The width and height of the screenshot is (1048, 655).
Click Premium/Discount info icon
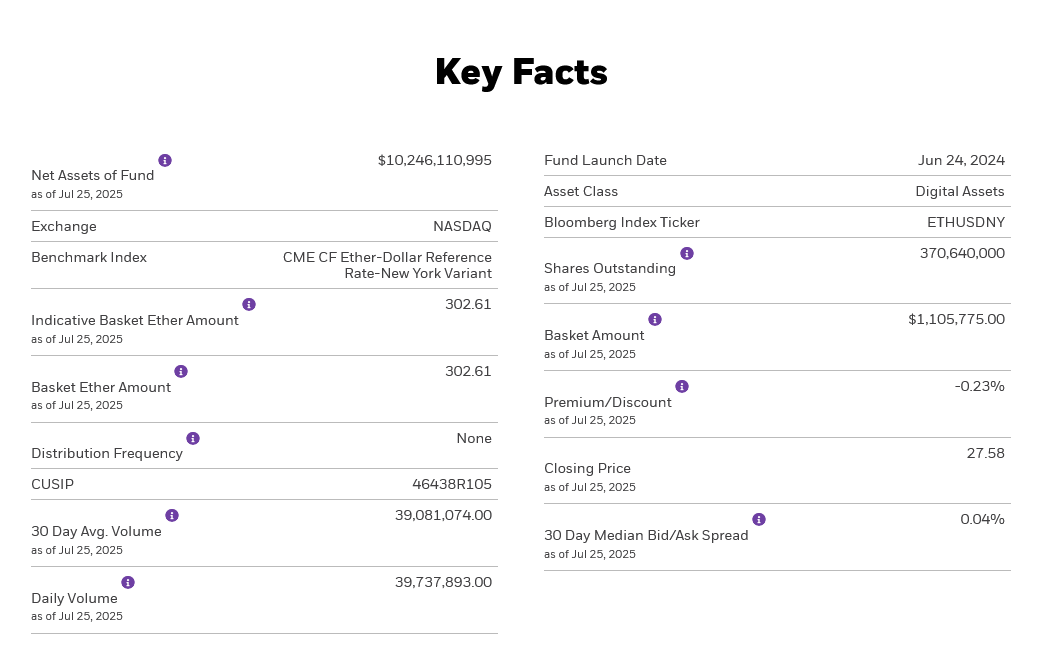(682, 386)
